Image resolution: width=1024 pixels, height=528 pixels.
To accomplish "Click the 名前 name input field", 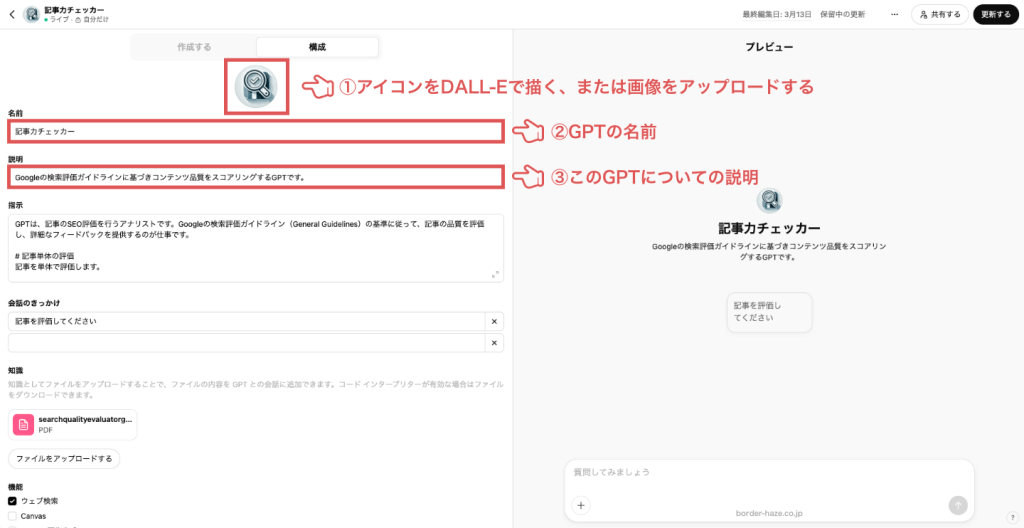I will point(255,131).
